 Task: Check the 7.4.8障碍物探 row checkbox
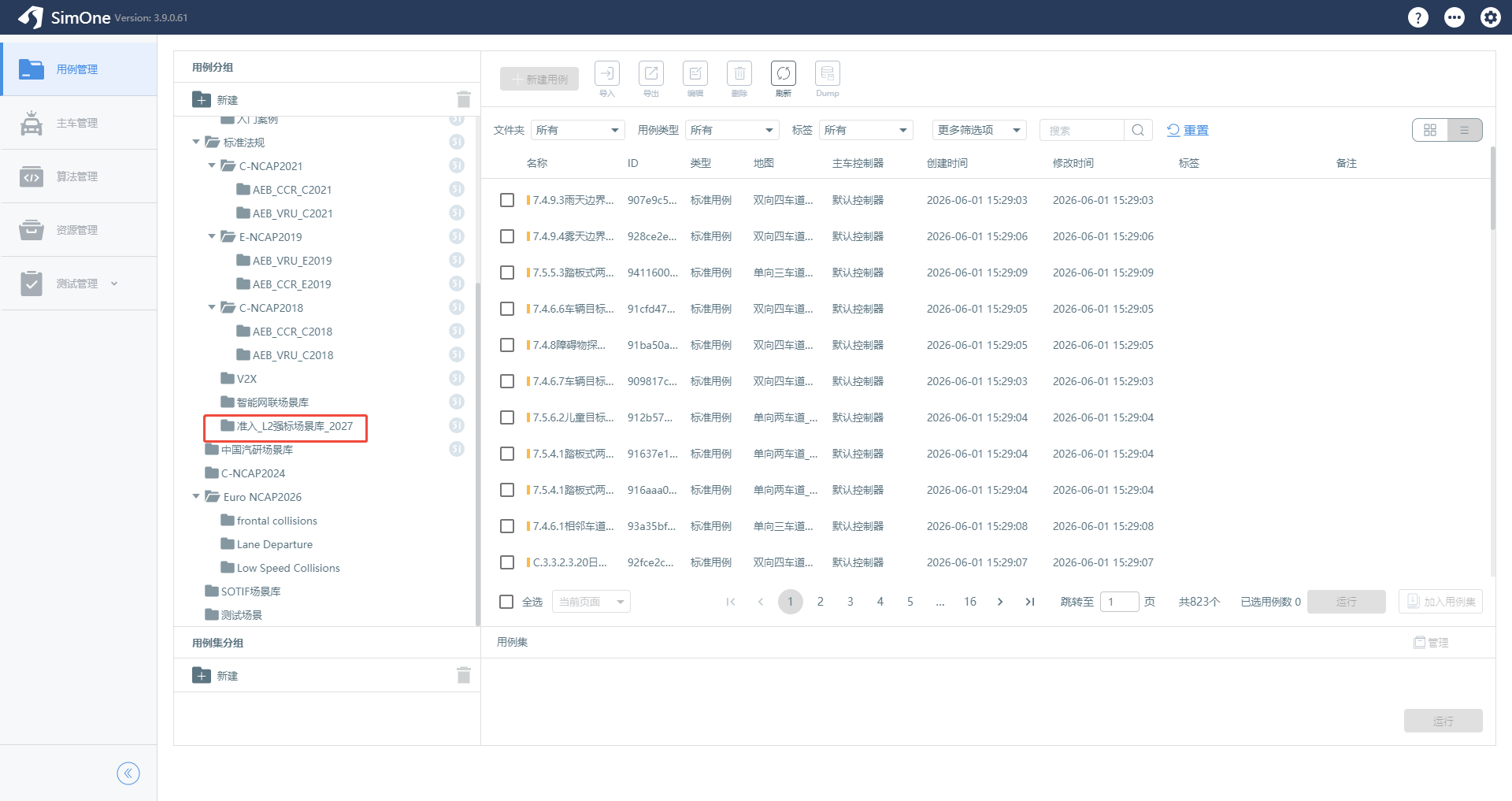507,345
